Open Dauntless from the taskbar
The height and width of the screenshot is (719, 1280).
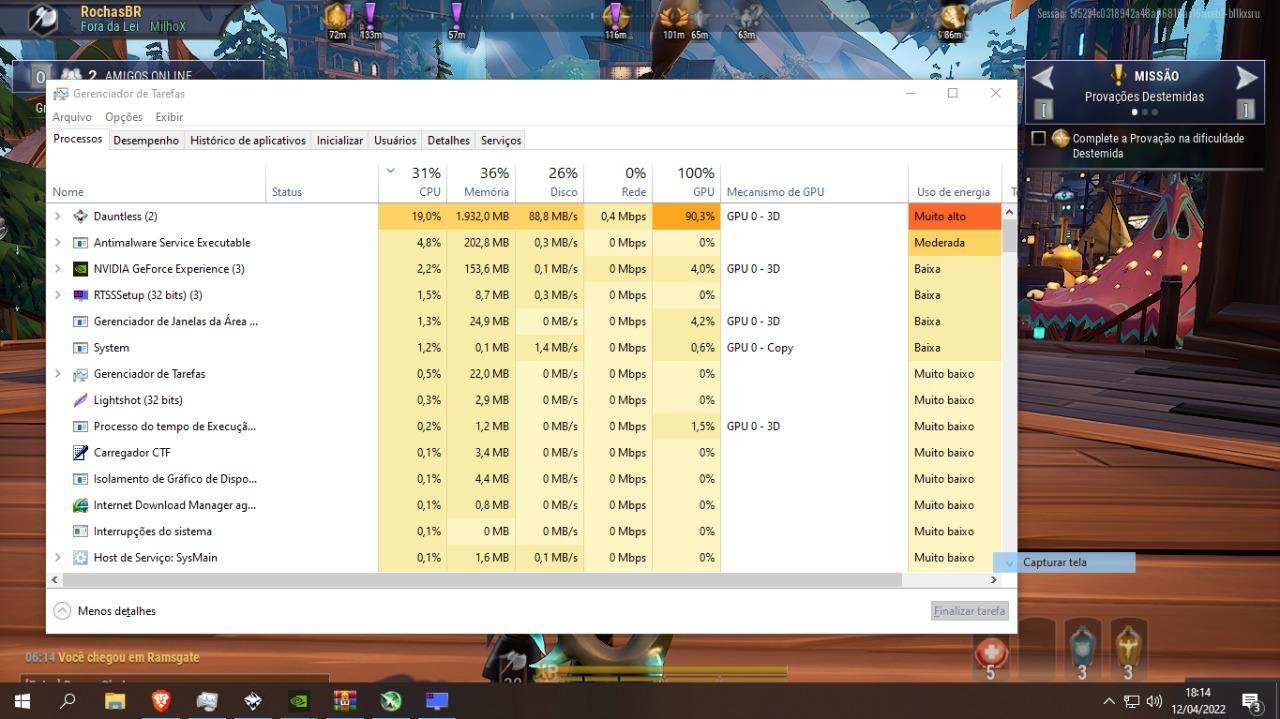253,701
